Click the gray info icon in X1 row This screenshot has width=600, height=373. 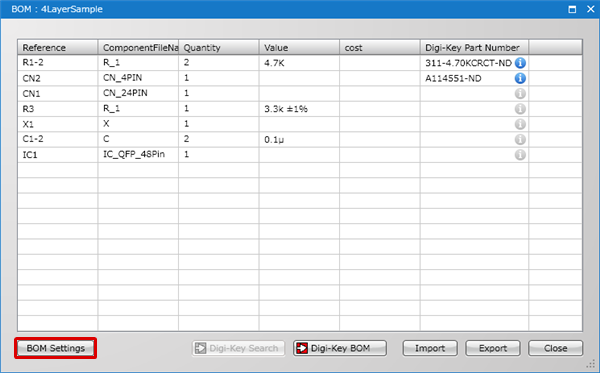click(x=520, y=124)
